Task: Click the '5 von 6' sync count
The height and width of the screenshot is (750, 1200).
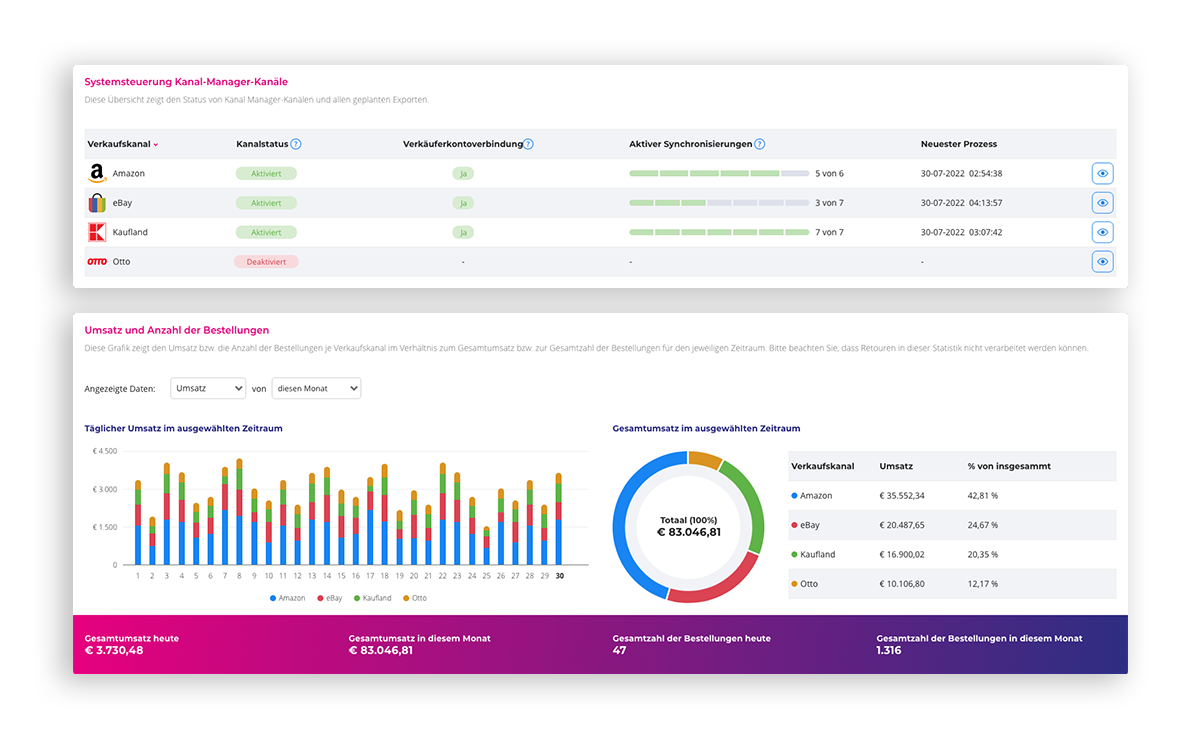Action: point(829,174)
